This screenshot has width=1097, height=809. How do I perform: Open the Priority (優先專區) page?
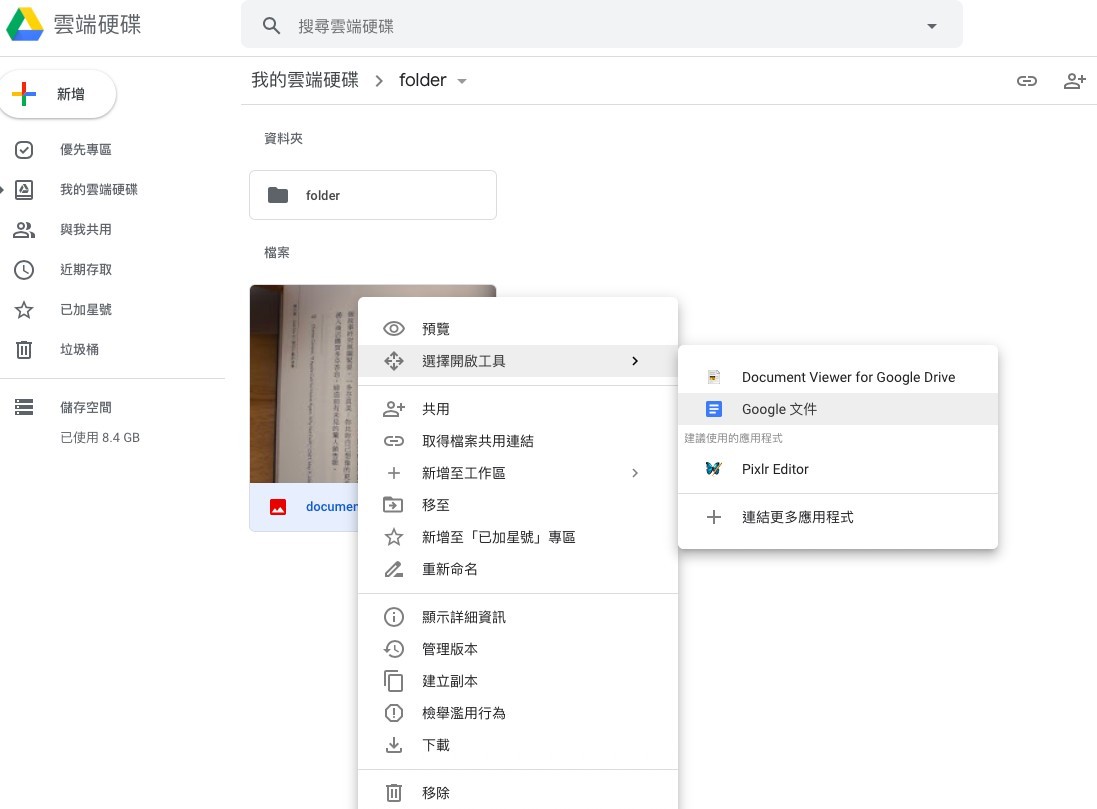(85, 150)
